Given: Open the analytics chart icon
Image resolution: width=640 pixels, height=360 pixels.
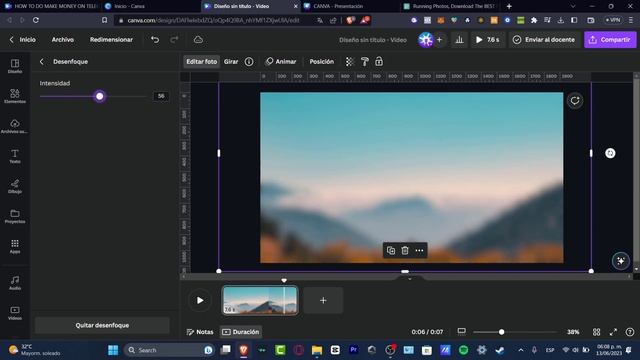Looking at the screenshot, I should point(459,40).
